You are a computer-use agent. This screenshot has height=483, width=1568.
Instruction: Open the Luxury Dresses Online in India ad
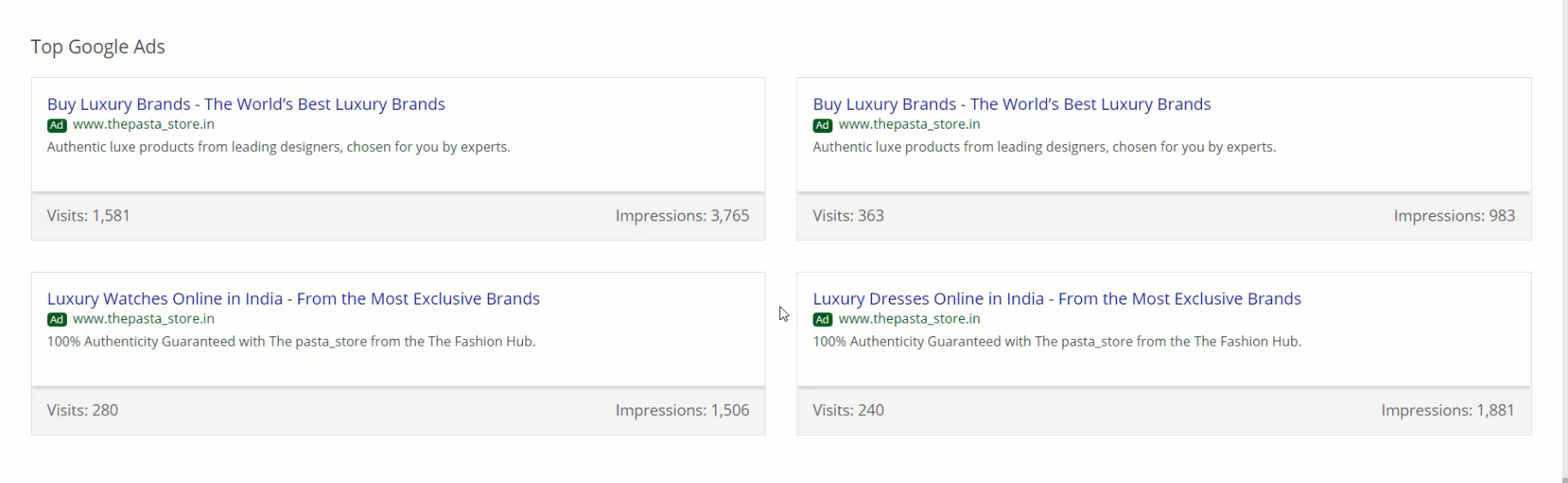[1057, 299]
